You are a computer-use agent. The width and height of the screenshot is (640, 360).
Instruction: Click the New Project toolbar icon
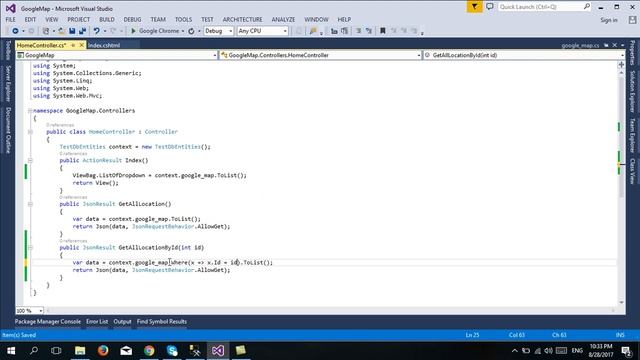[46, 31]
